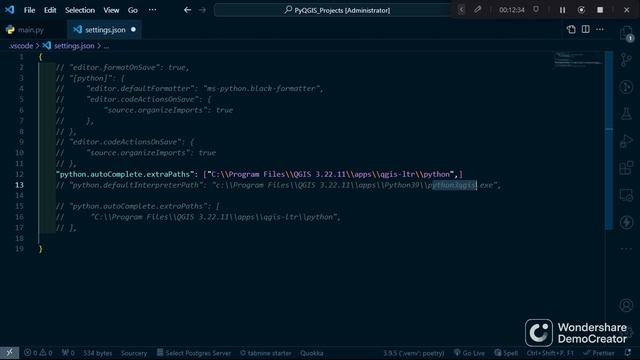Image resolution: width=640 pixels, height=360 pixels.
Task: Show additional activity bar views
Action: click(626, 249)
